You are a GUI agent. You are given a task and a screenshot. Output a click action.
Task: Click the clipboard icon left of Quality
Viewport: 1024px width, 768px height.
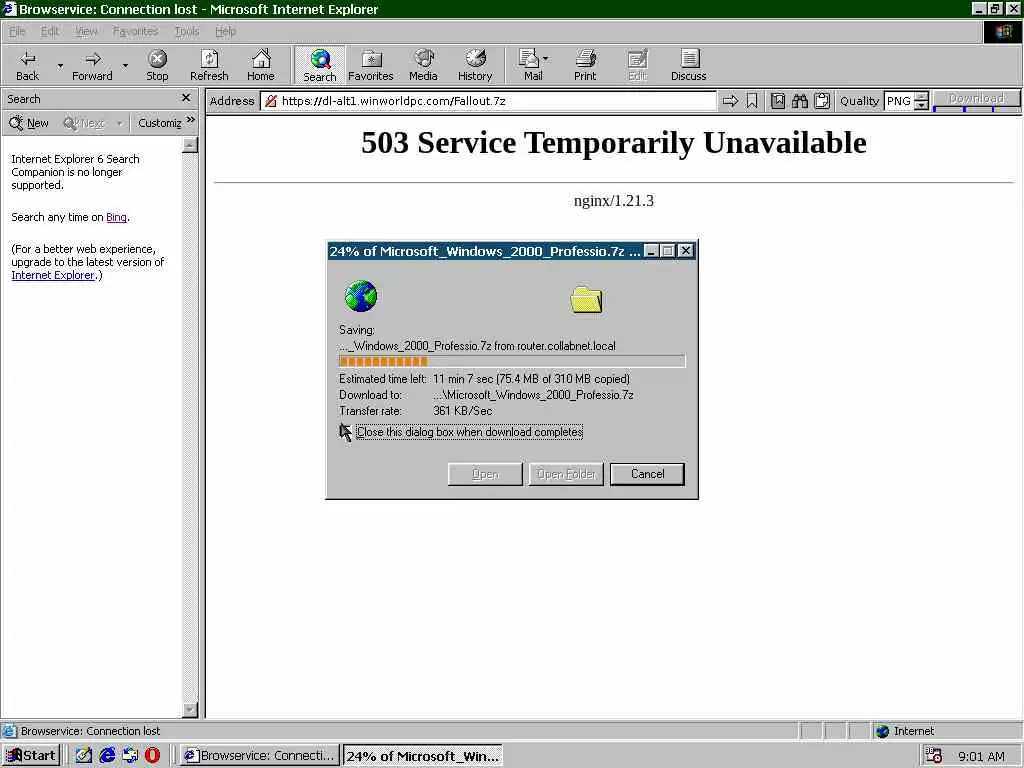click(822, 101)
